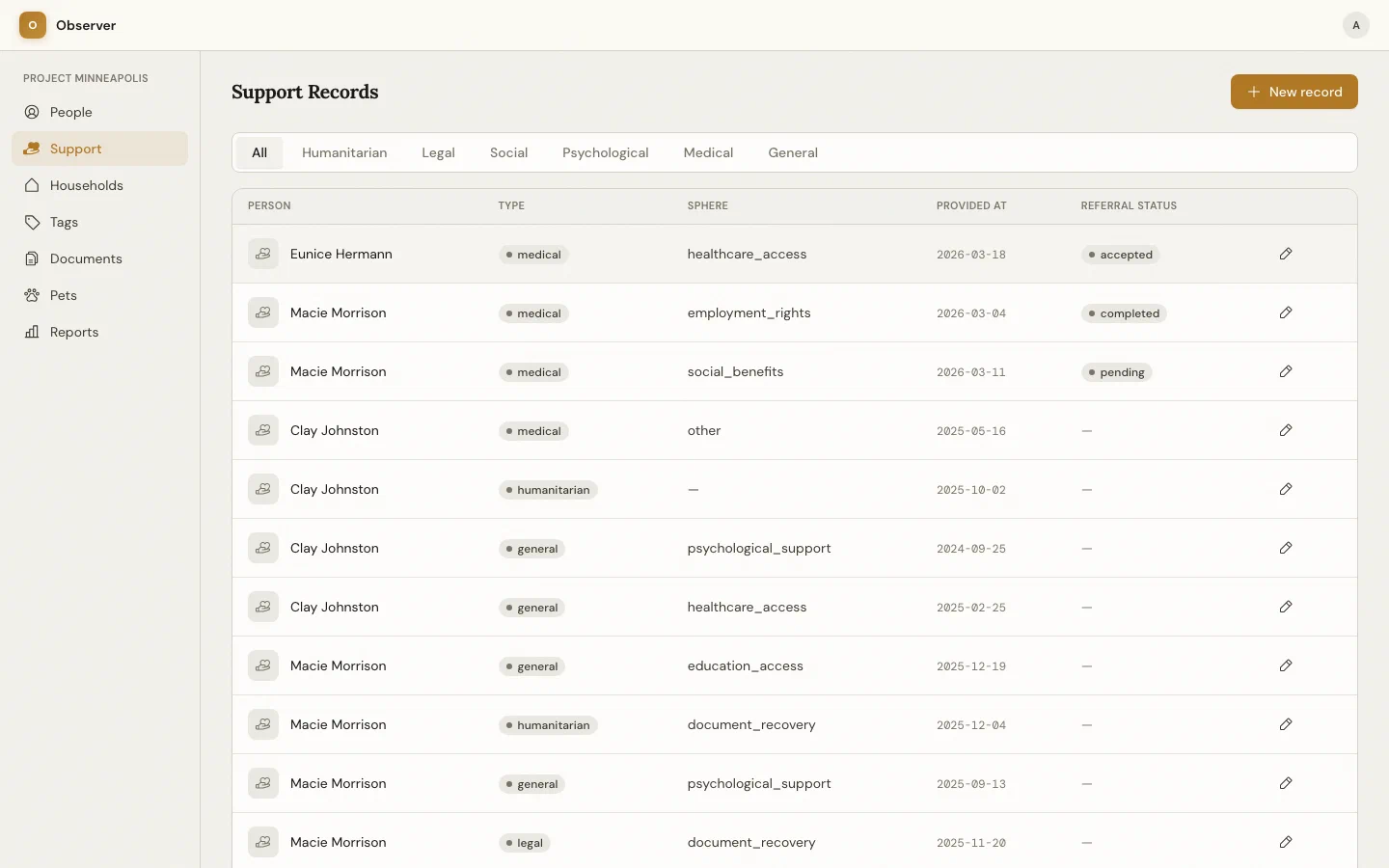Open the Reports sidebar item
1389x868 pixels.
point(72,332)
